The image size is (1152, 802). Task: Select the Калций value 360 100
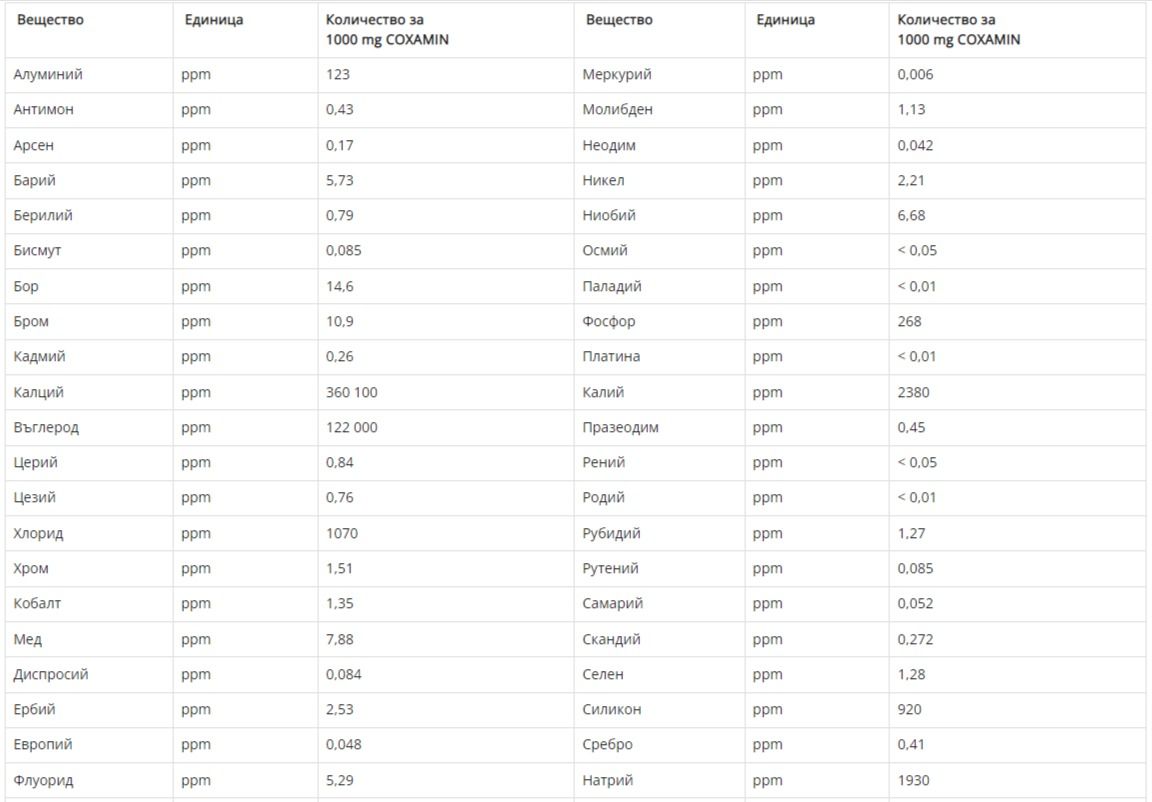(x=351, y=392)
